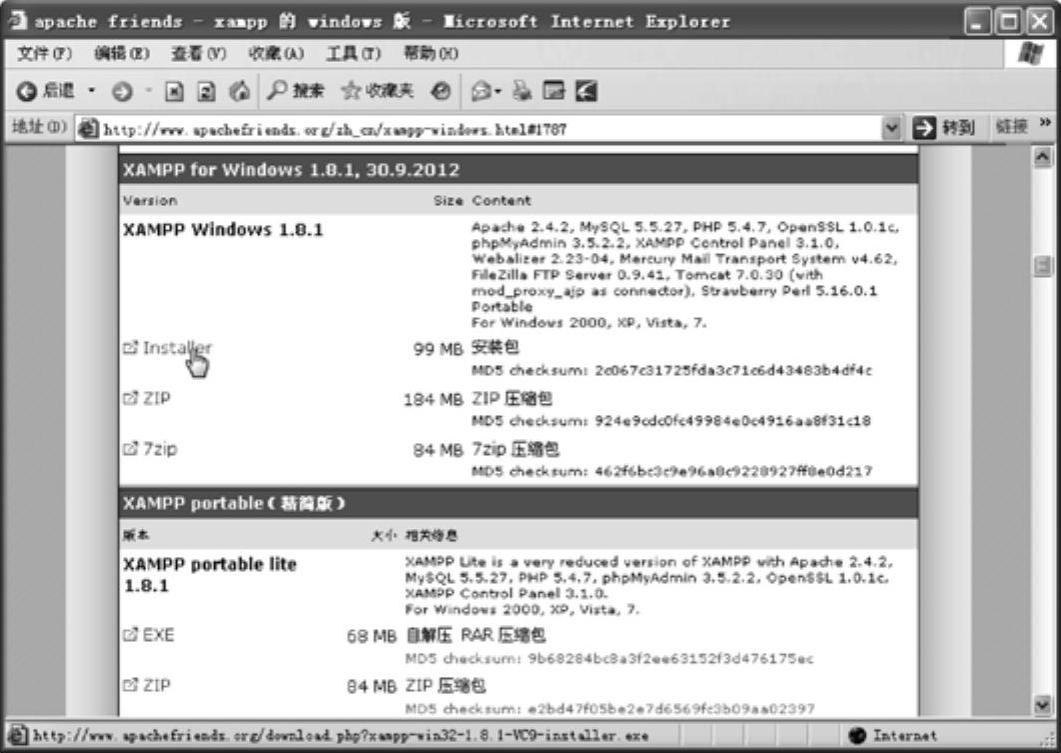
Task: Open the Back button history dropdown arrow
Action: pyautogui.click(x=92, y=91)
